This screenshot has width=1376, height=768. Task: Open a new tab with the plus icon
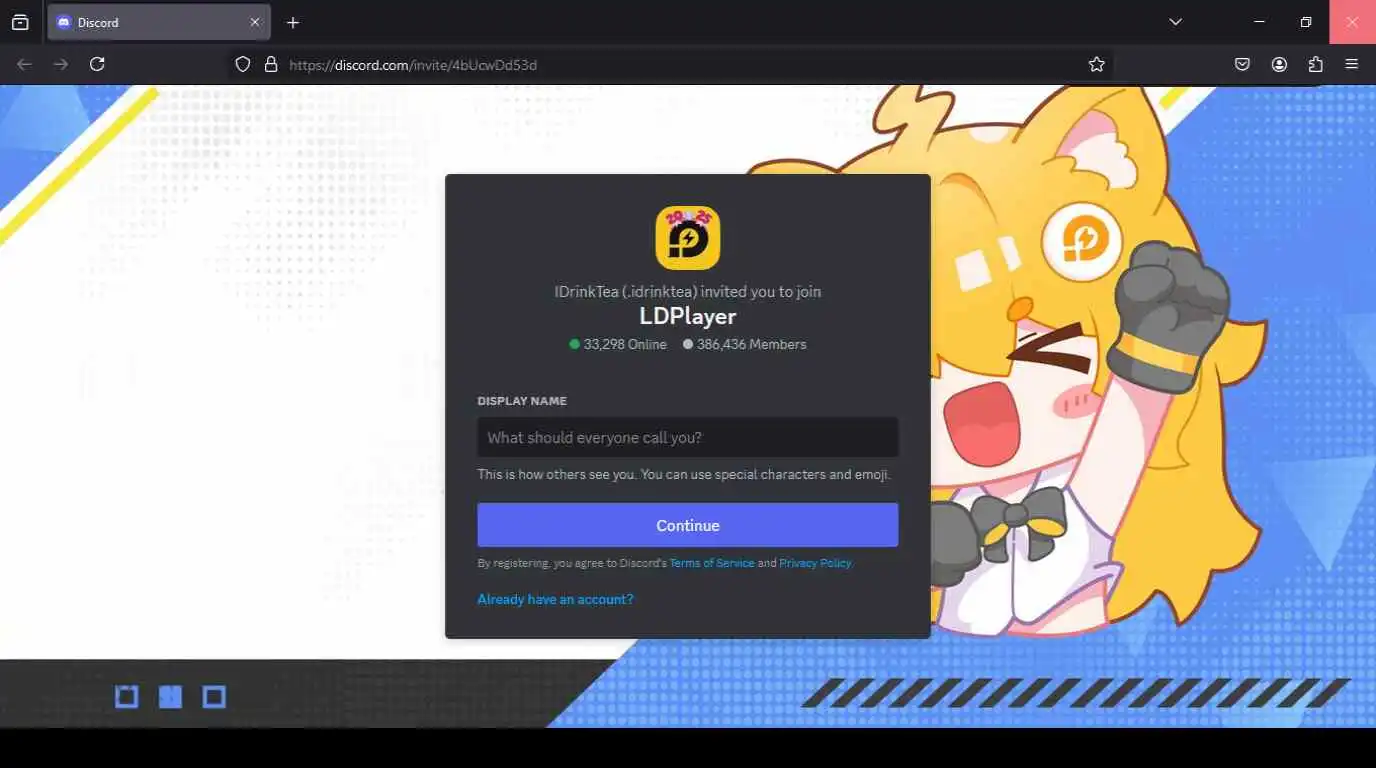coord(293,22)
